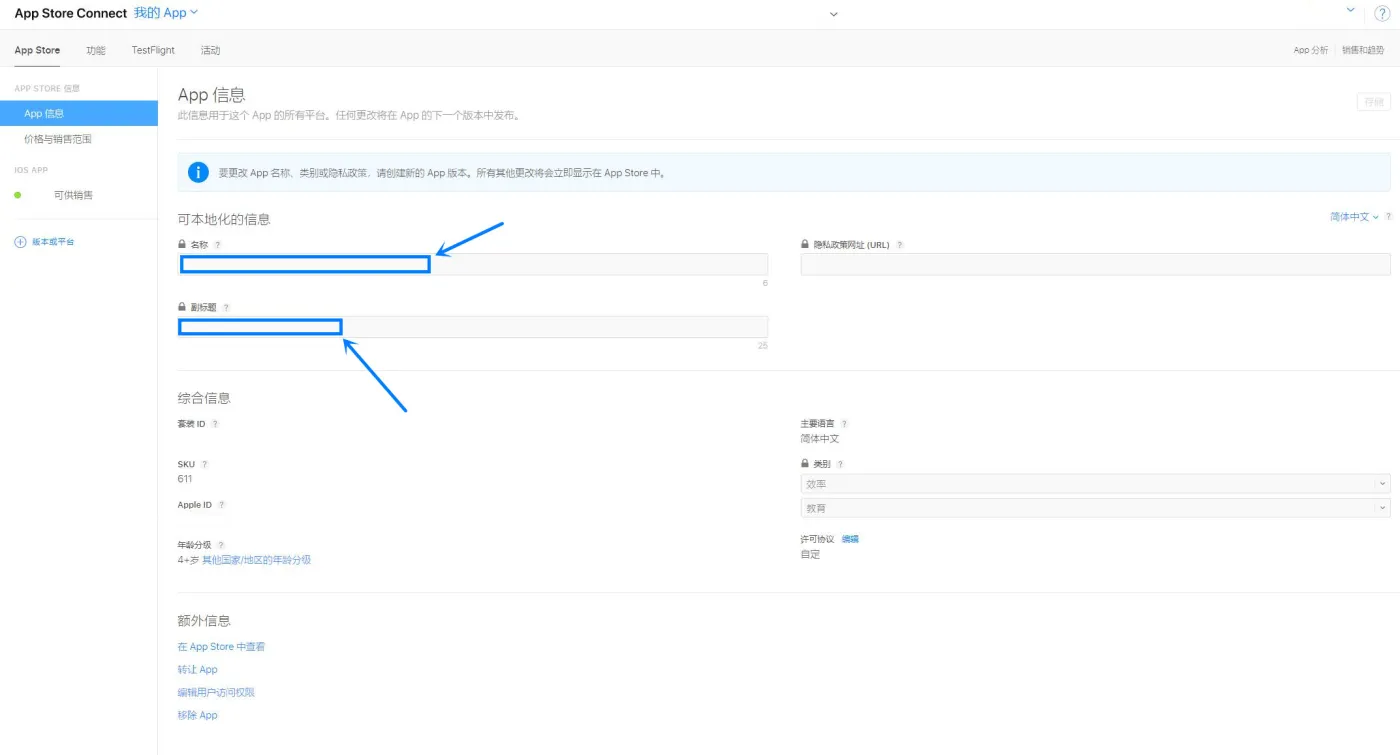Click the 4+岁 age rating text
1400x755 pixels.
188,560
